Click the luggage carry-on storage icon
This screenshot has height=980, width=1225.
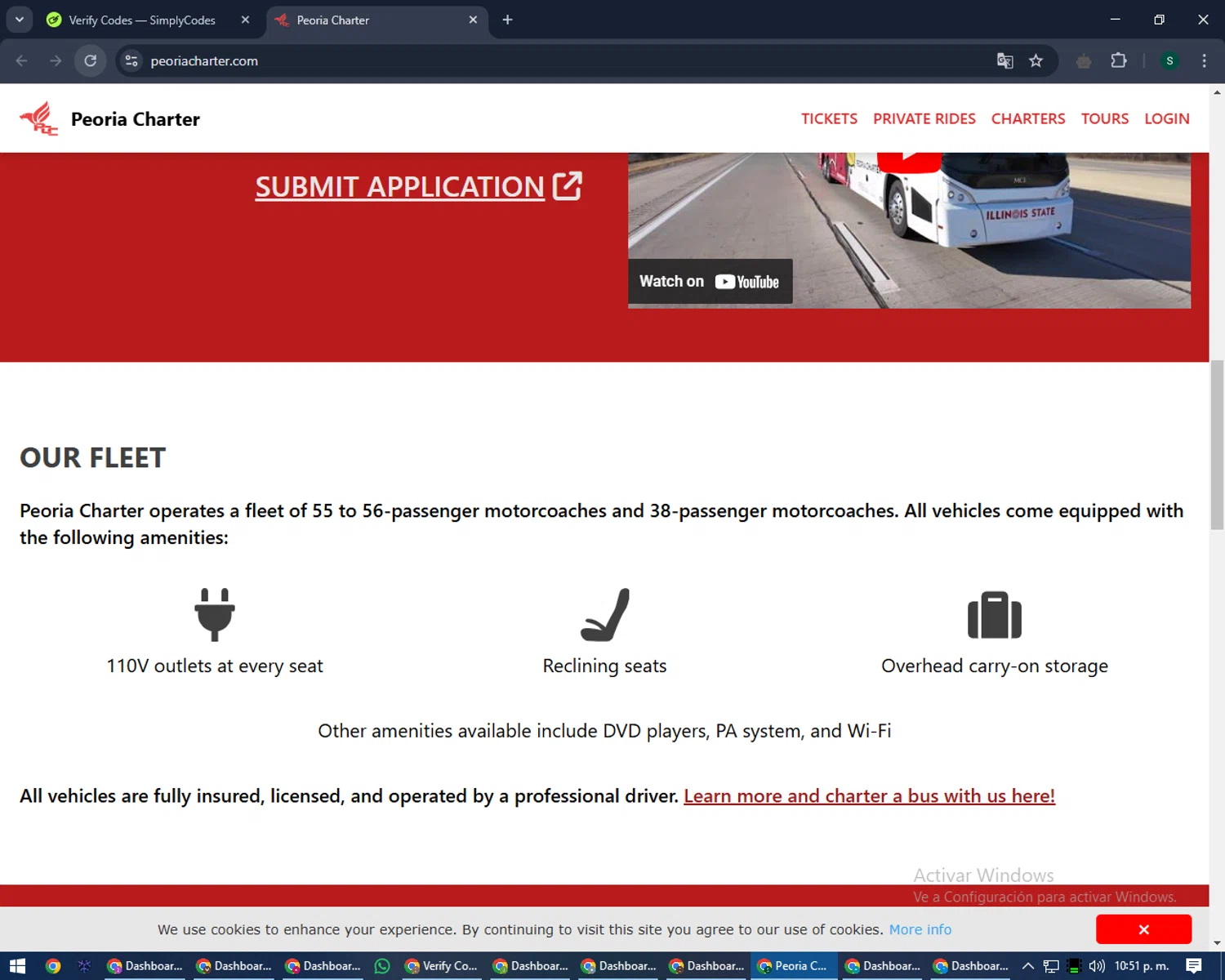click(995, 615)
